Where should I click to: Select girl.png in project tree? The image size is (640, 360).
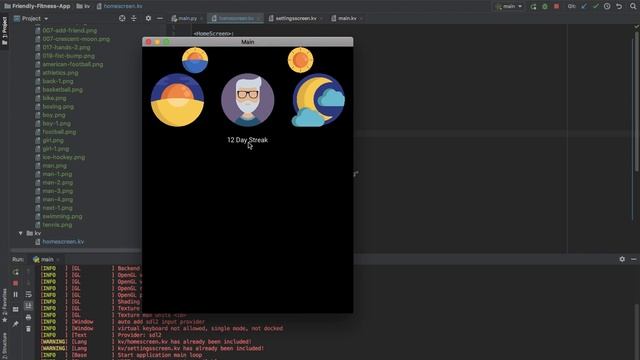(x=53, y=140)
